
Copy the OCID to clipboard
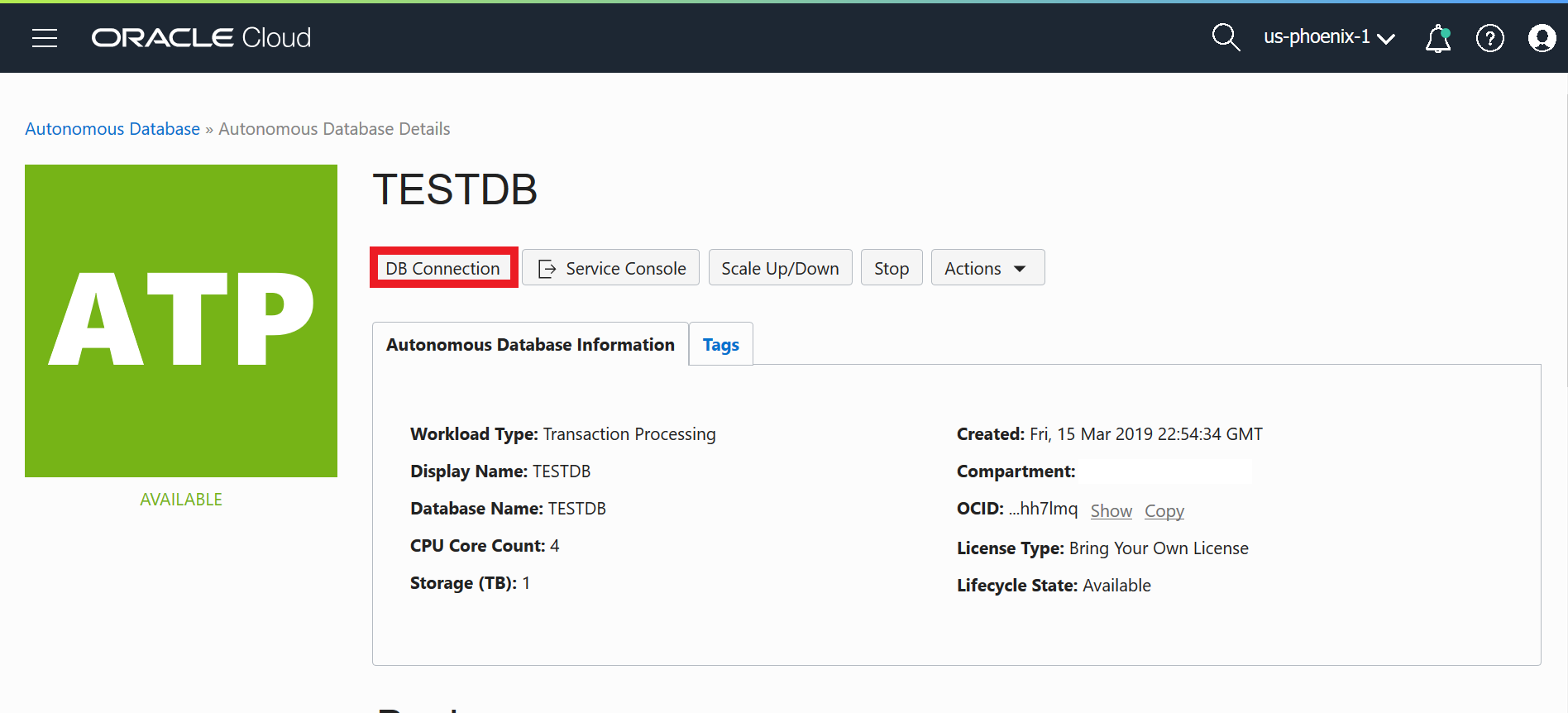pyautogui.click(x=1164, y=511)
